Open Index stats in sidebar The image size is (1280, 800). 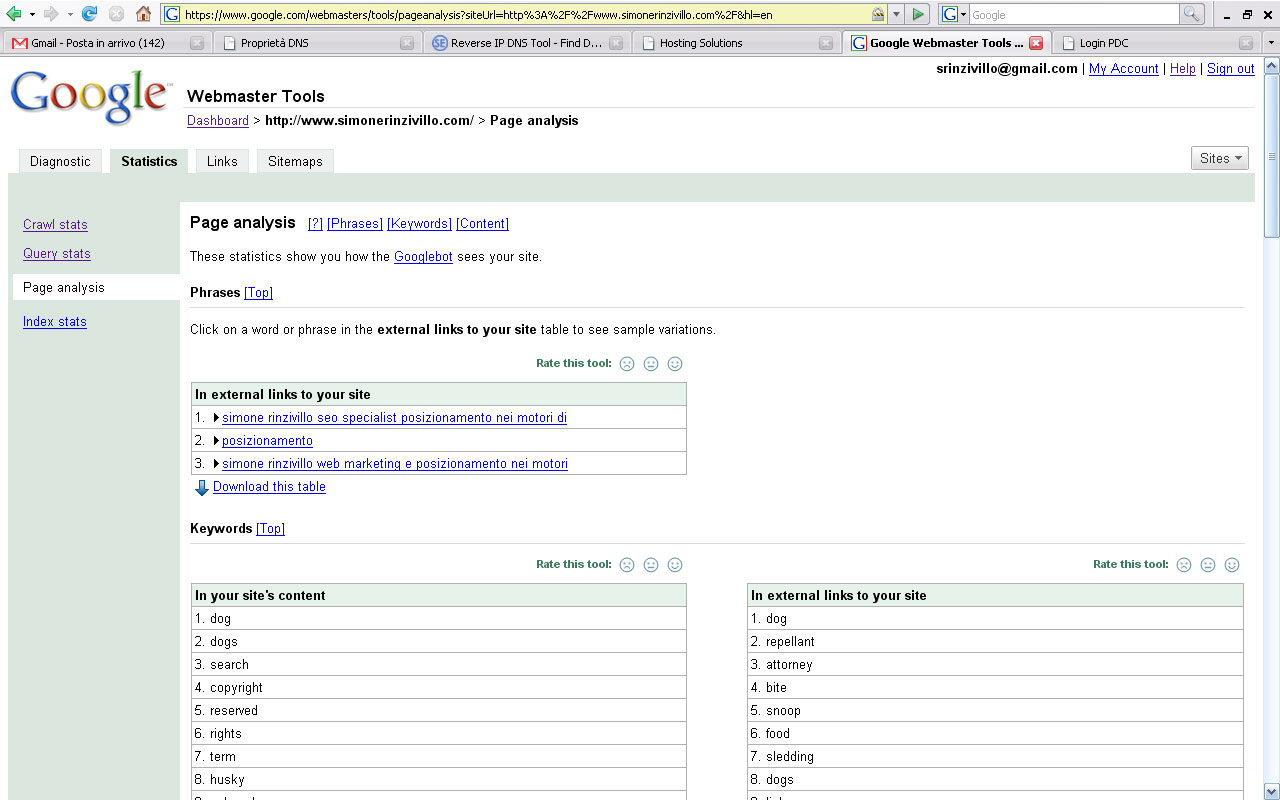55,322
